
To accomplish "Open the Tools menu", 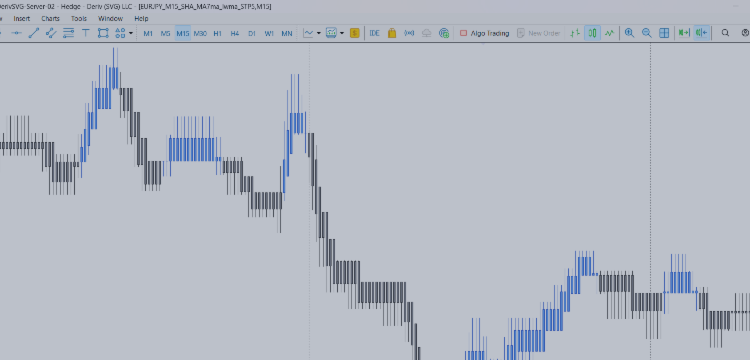I will (79, 19).
